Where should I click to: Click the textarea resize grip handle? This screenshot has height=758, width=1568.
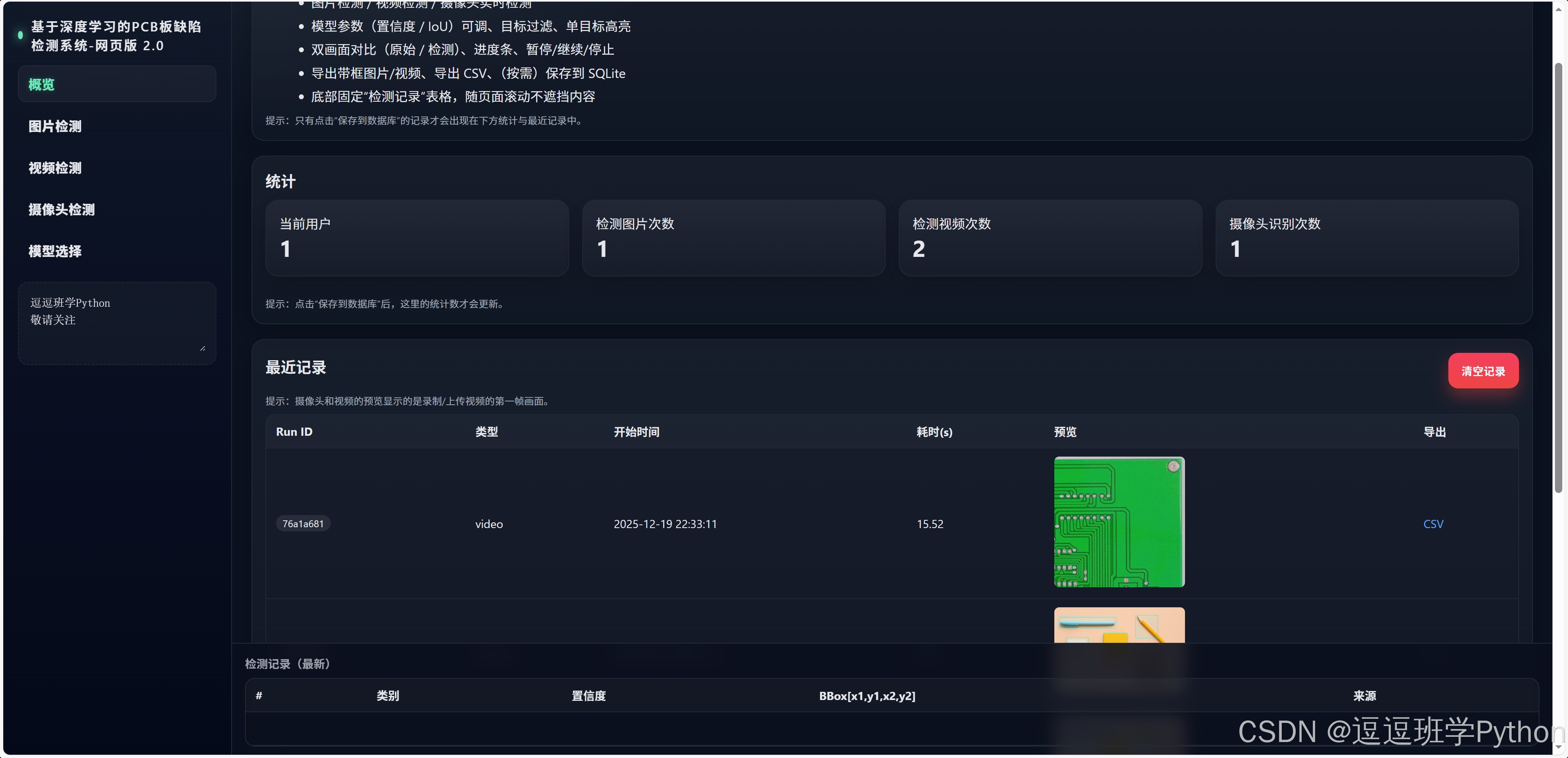coord(203,348)
